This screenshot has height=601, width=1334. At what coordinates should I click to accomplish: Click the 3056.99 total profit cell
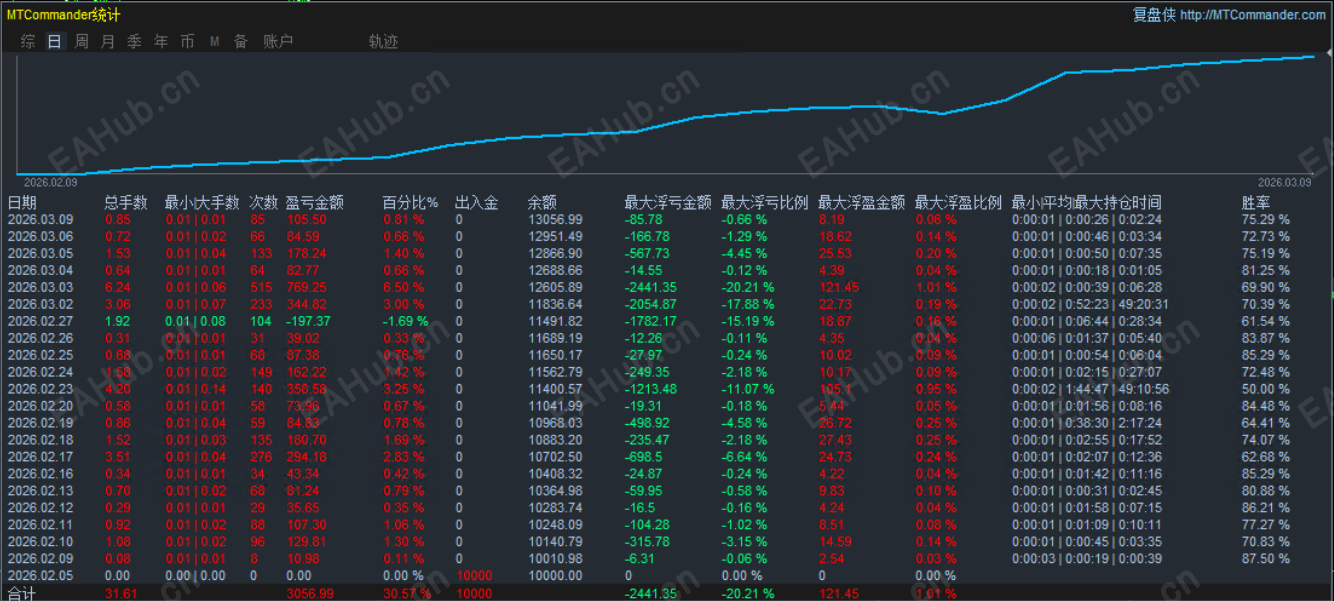pos(310,594)
